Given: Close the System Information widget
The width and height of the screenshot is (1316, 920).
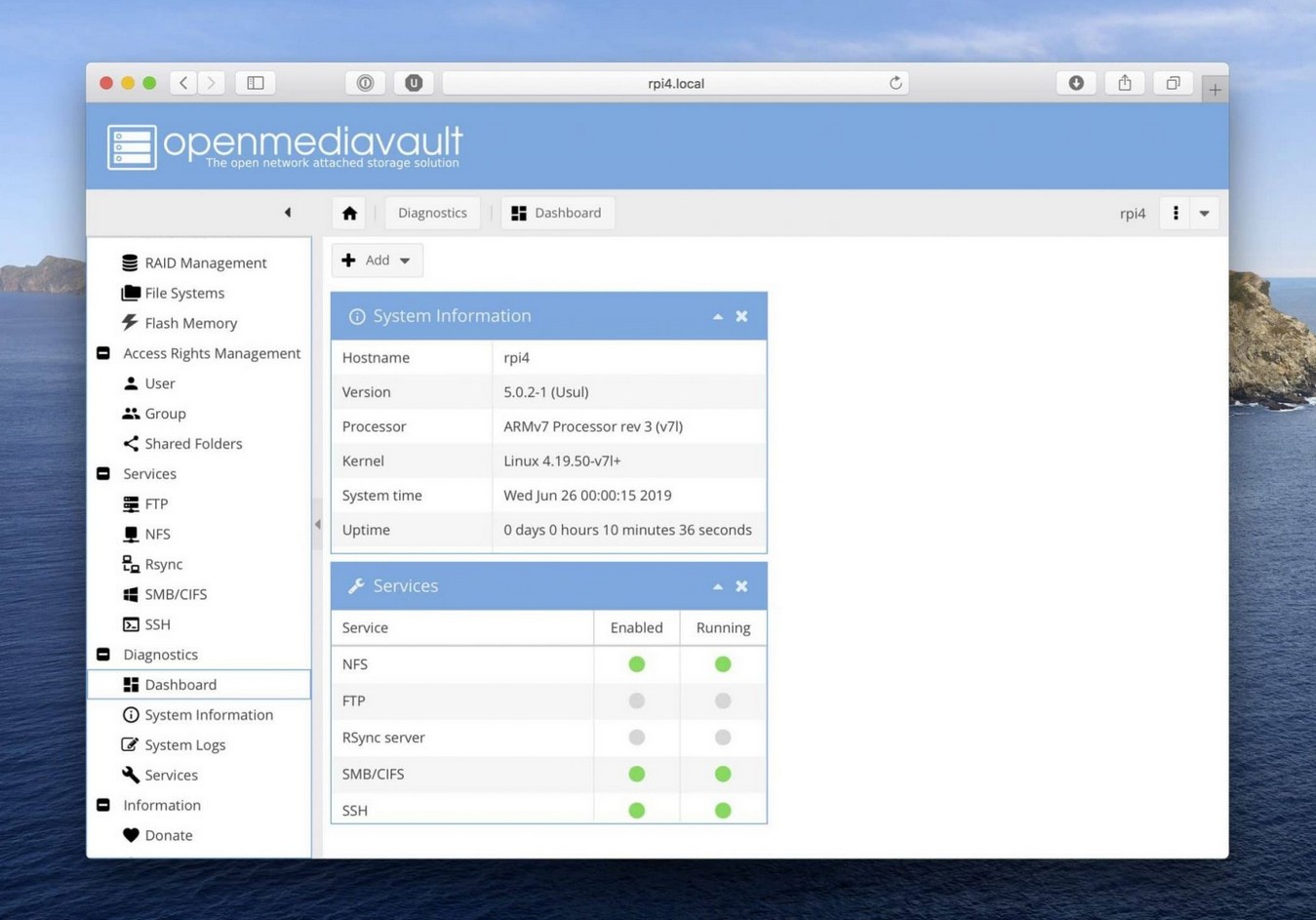Looking at the screenshot, I should coord(742,316).
